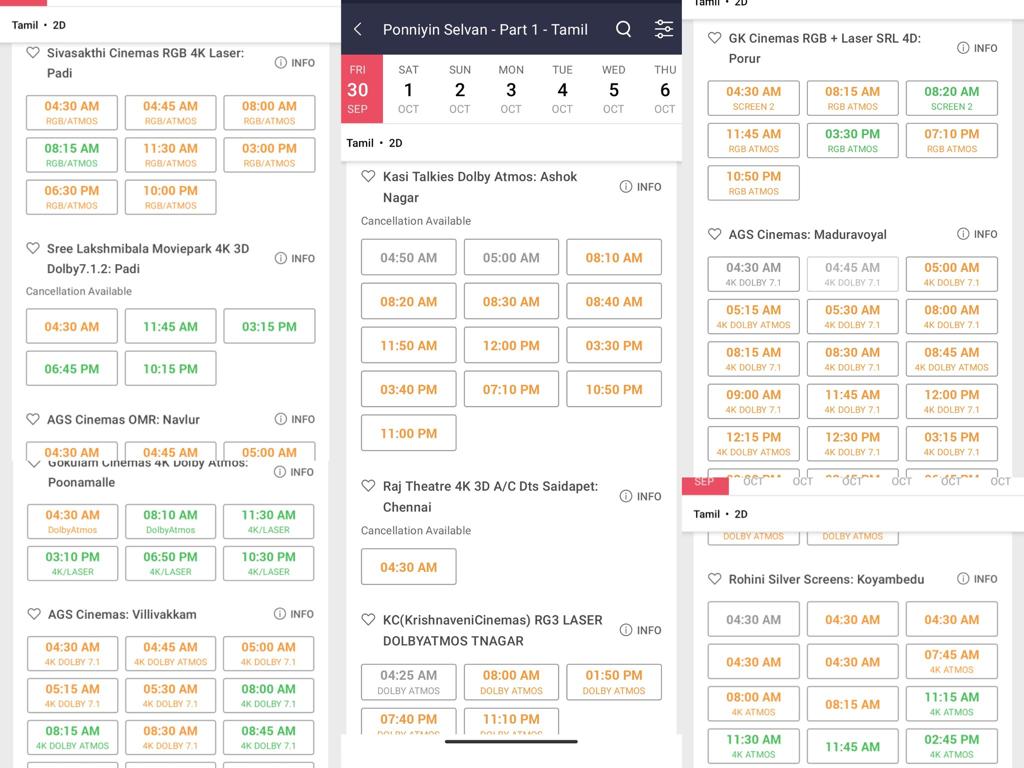Book Rohini 08:15 AM show

click(x=852, y=703)
